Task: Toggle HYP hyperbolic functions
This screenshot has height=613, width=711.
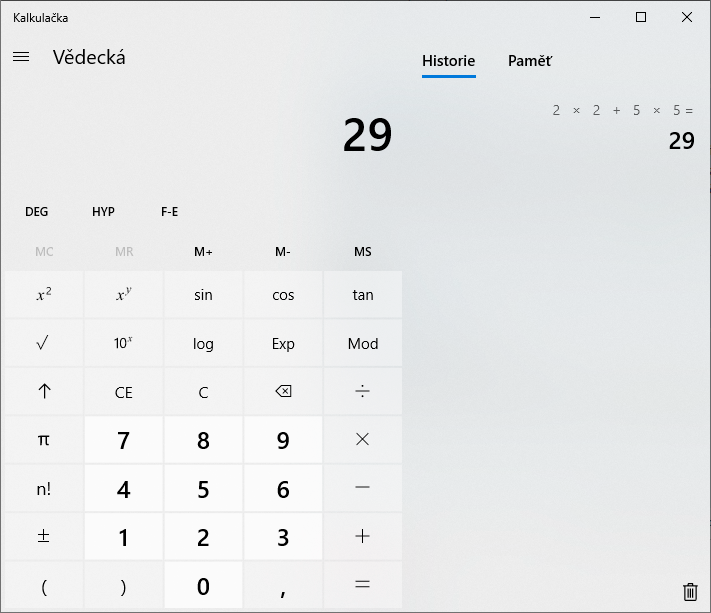Action: coord(103,212)
